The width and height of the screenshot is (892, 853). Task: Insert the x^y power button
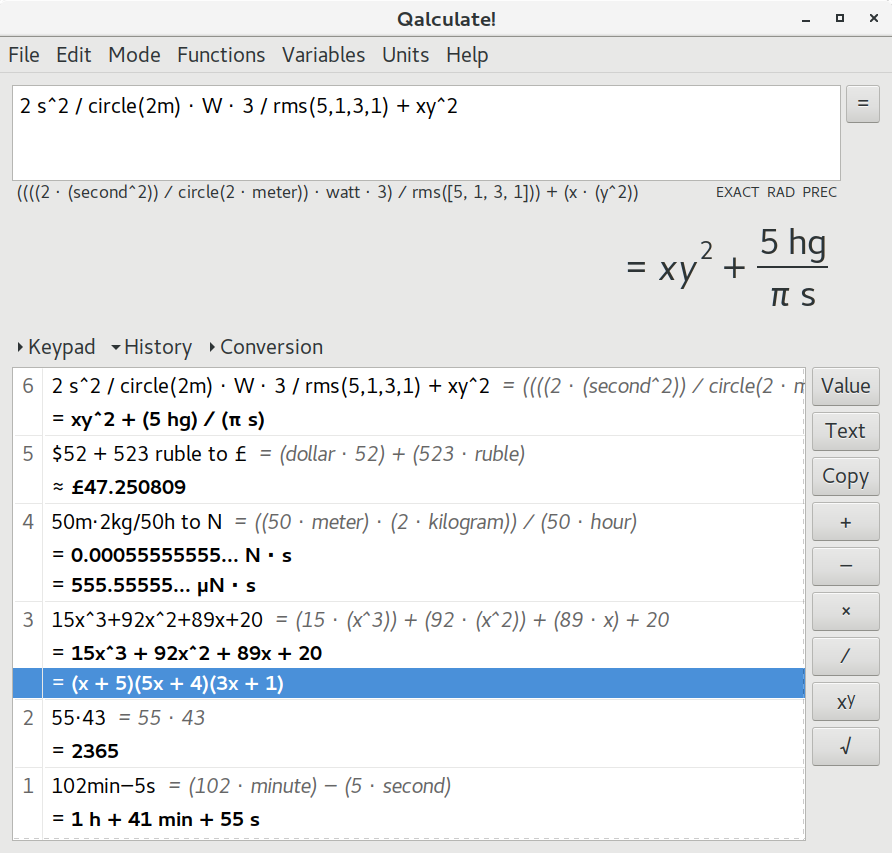(x=845, y=701)
